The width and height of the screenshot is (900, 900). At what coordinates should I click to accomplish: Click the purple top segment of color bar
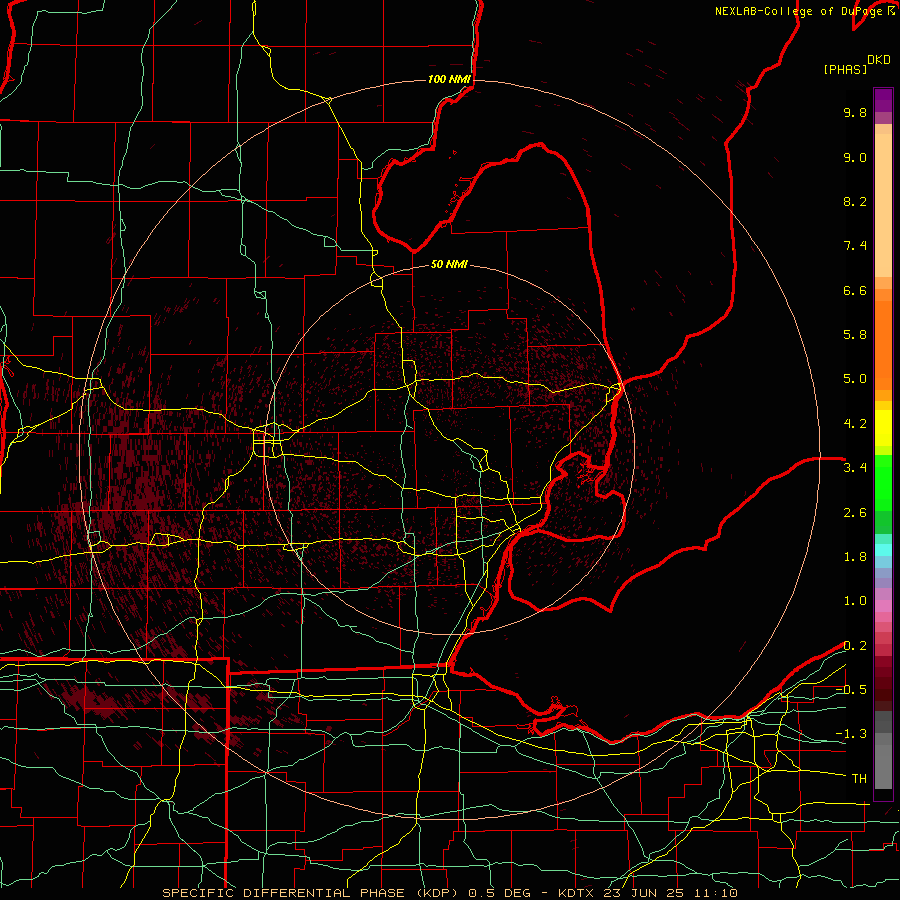point(883,101)
